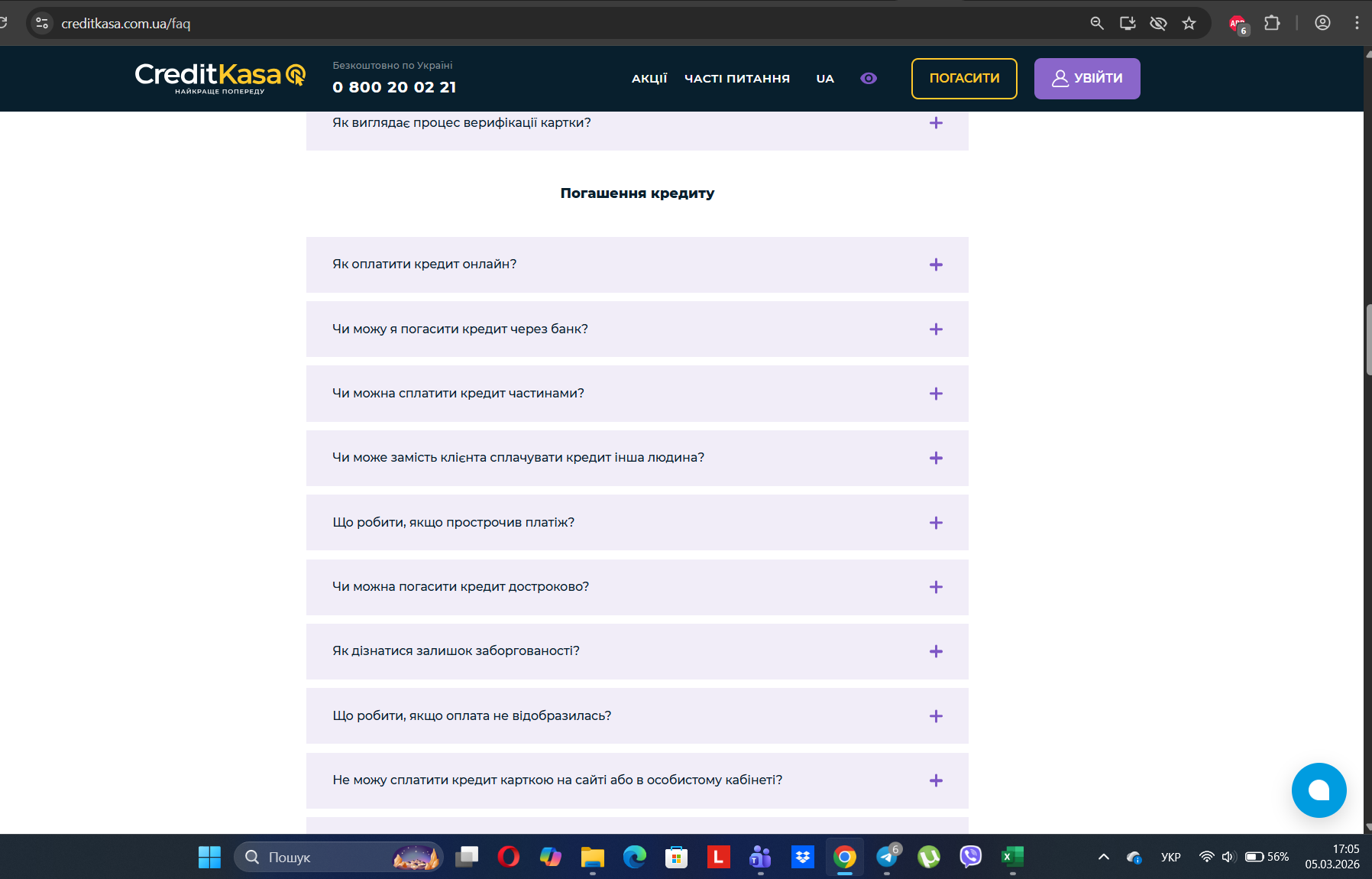Click the zoom magnifier icon in address bar

tap(1097, 23)
